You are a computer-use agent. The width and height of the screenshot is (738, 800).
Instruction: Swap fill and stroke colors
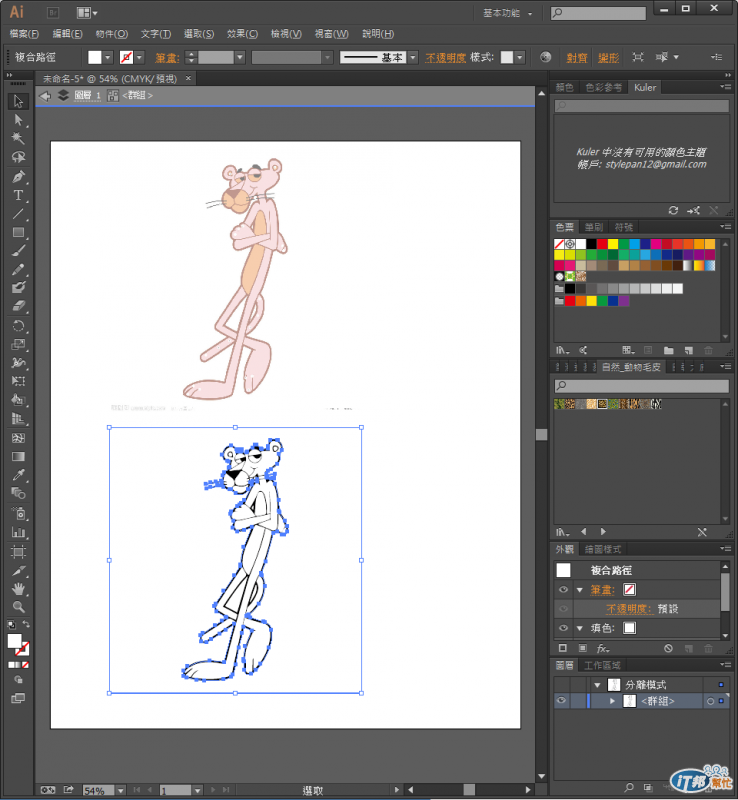[x=26, y=624]
